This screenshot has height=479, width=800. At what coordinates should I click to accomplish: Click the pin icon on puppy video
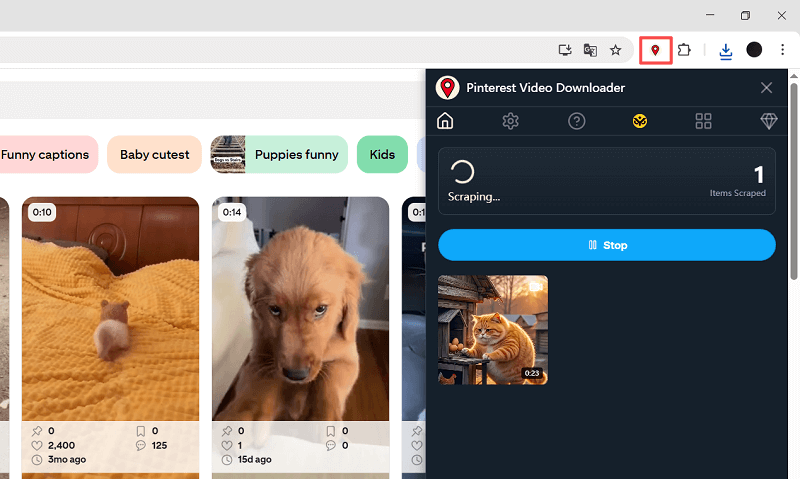227,431
